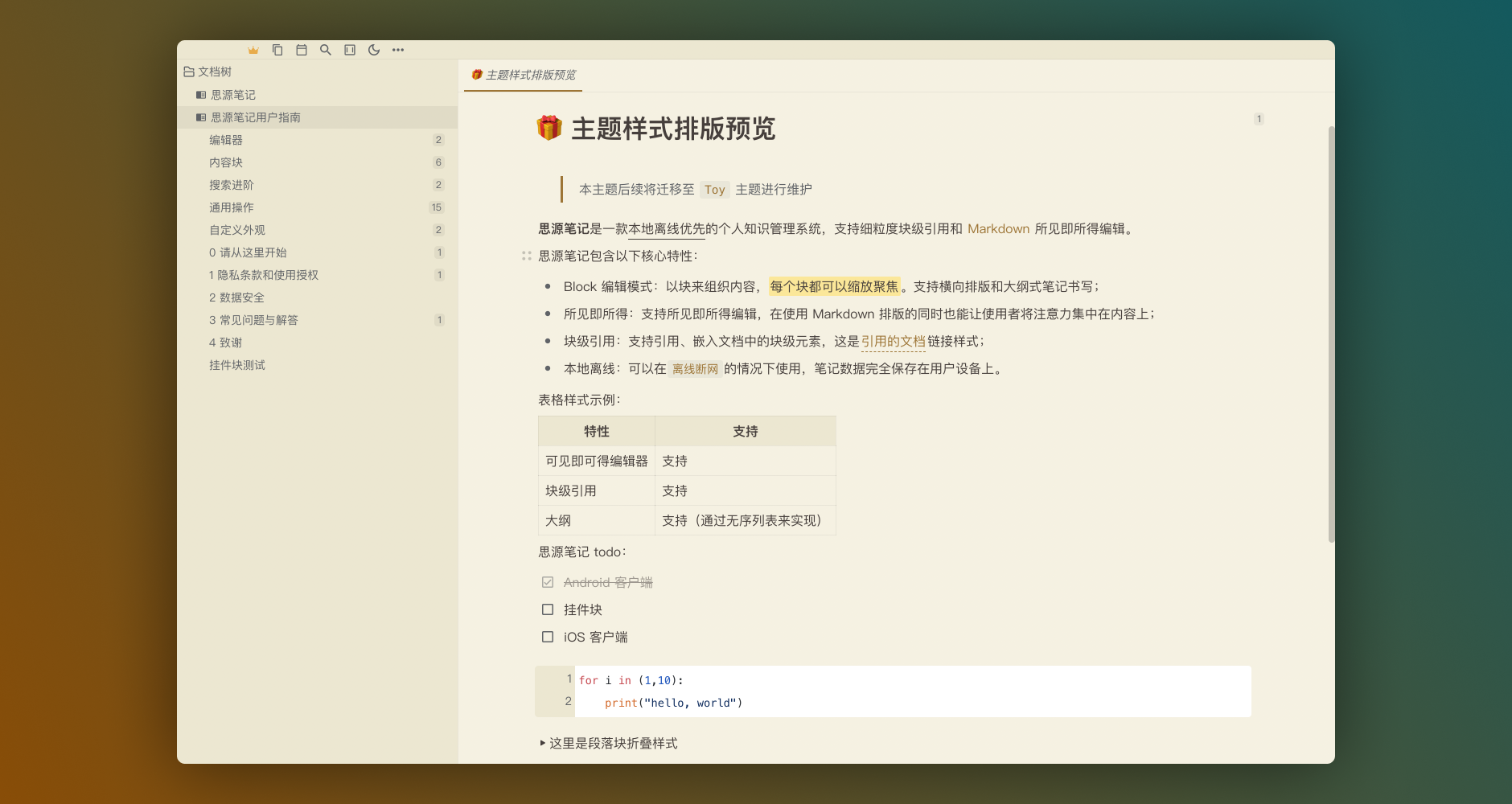Click the Markdown link in intro paragraph
1512x804 pixels.
(998, 229)
